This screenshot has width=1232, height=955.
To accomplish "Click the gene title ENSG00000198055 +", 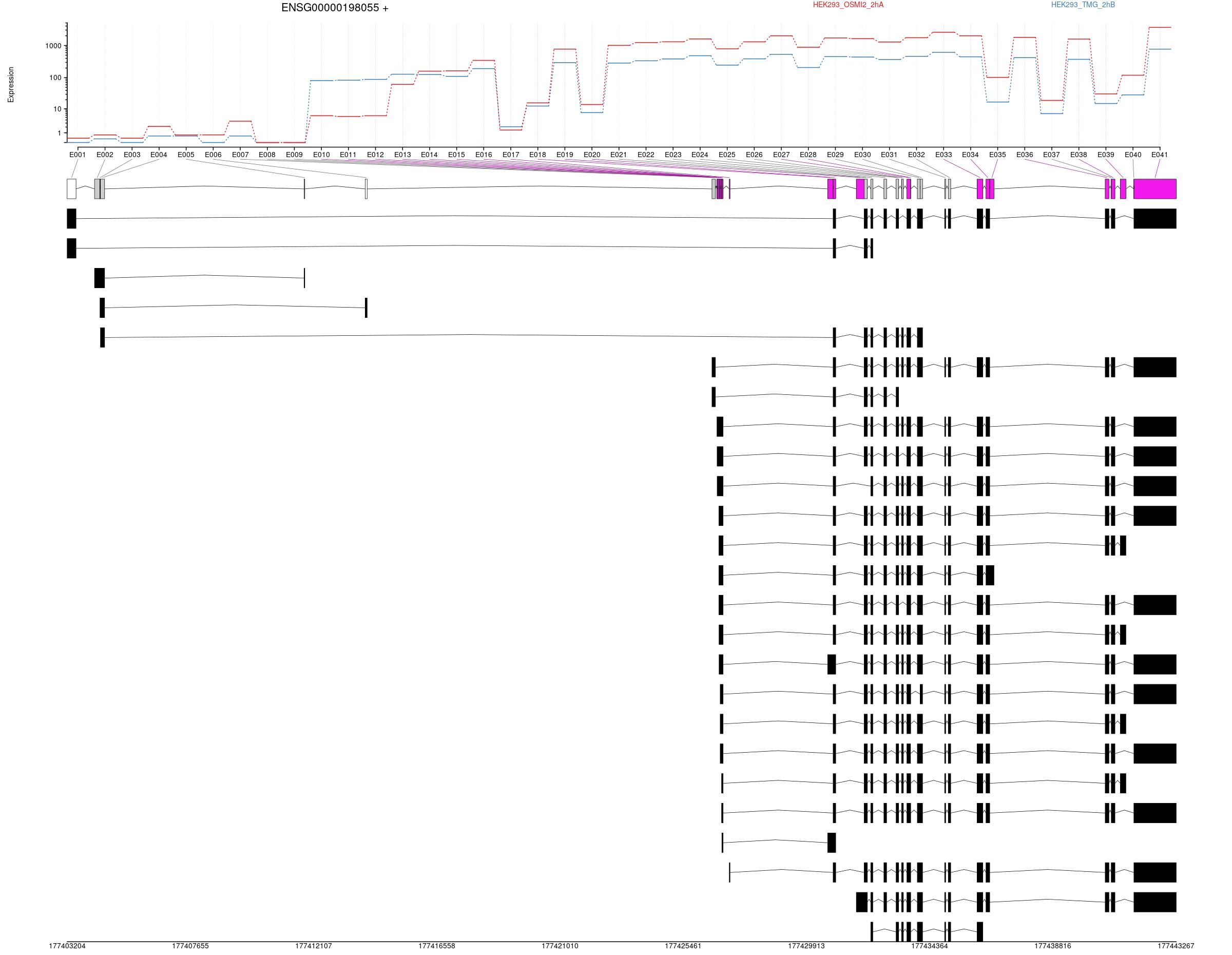I will pos(335,8).
